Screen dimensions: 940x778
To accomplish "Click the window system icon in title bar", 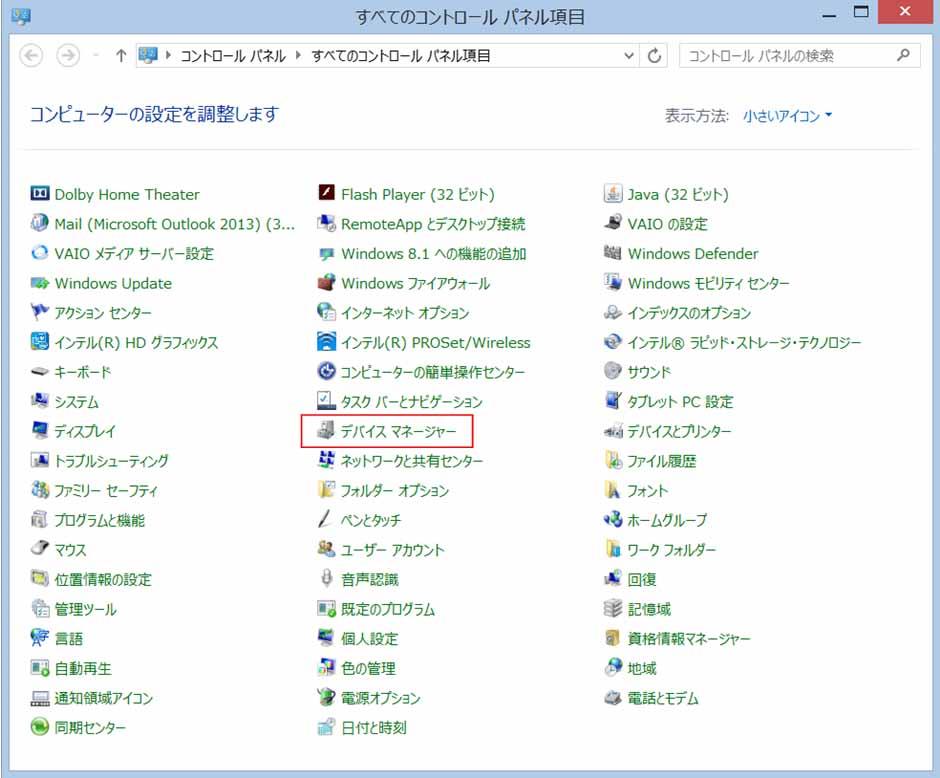I will pos(21,16).
